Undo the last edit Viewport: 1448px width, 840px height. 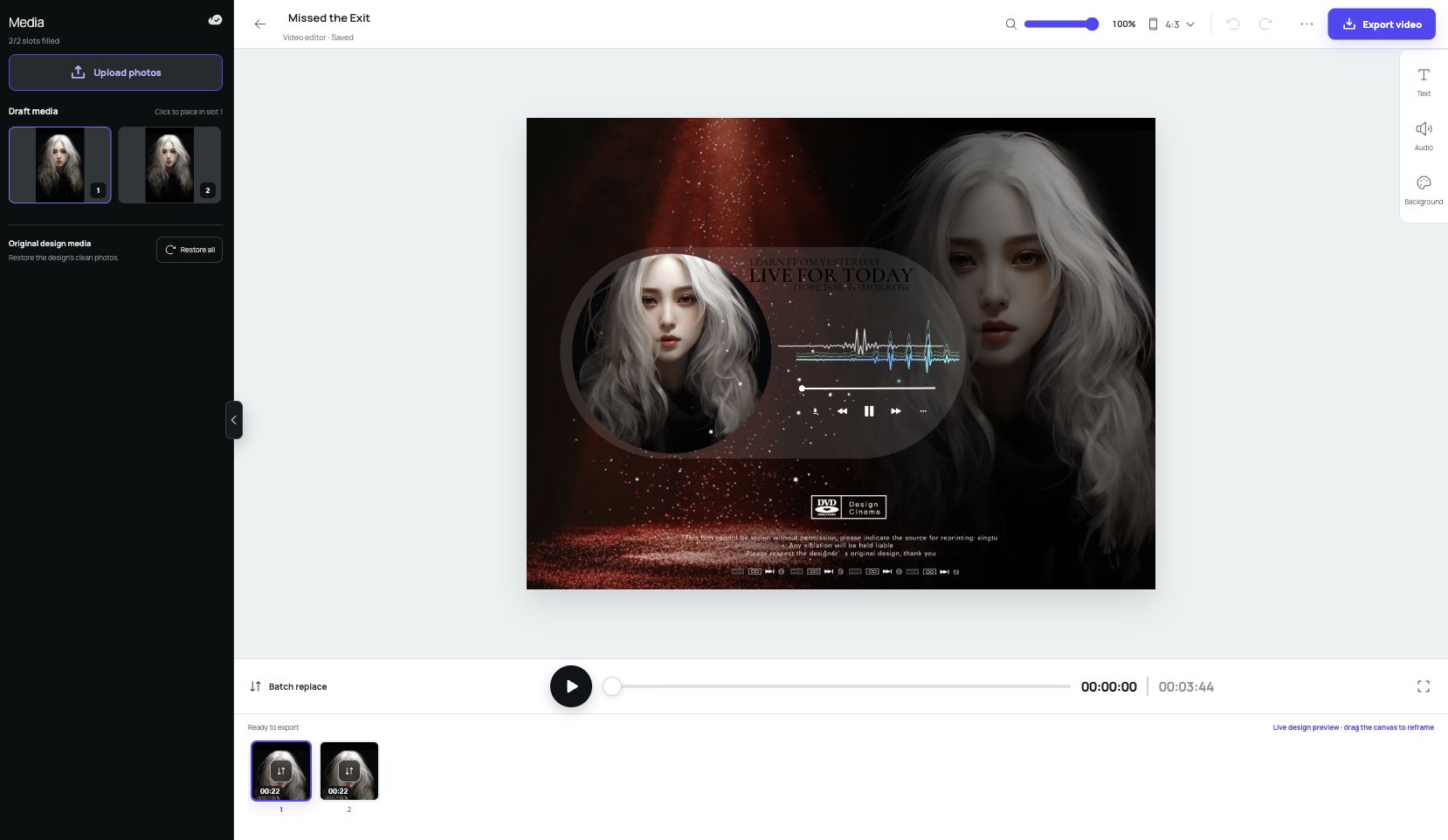coord(1233,24)
